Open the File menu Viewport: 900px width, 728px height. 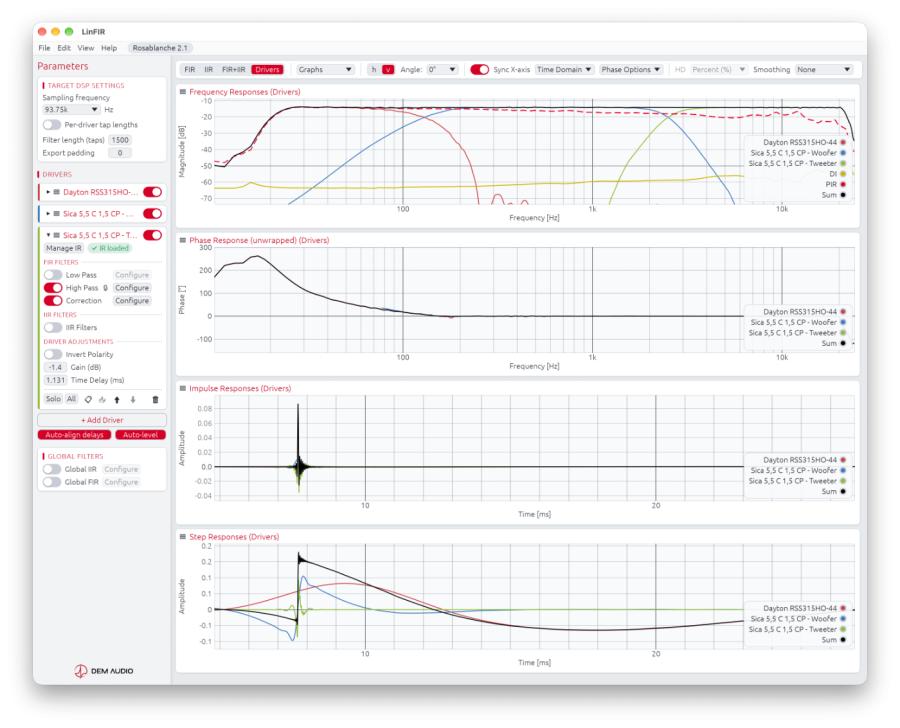pyautogui.click(x=44, y=48)
